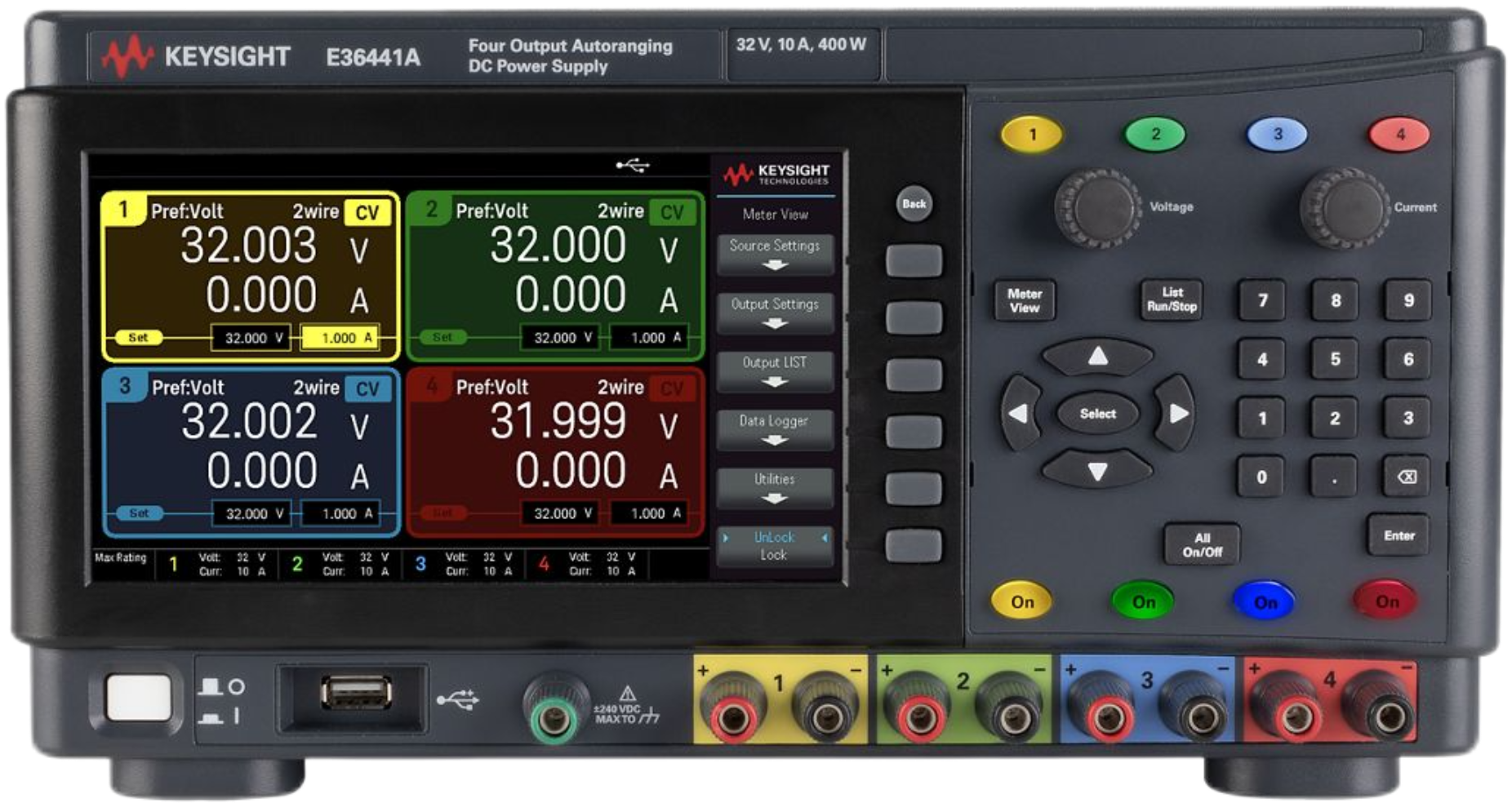Image resolution: width=1512 pixels, height=803 pixels.
Task: Select blue channel 3 button
Action: 1277,135
